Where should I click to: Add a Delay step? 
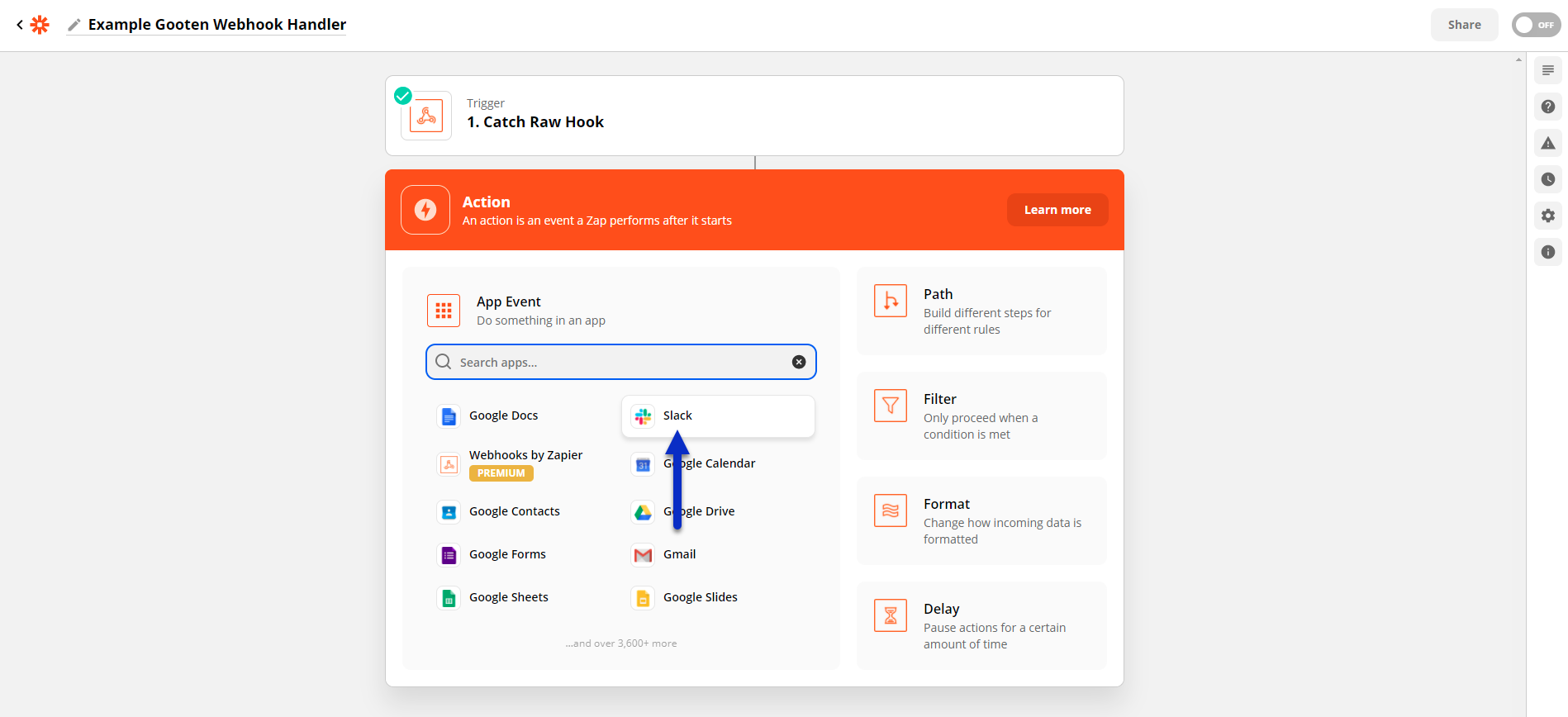coord(981,625)
